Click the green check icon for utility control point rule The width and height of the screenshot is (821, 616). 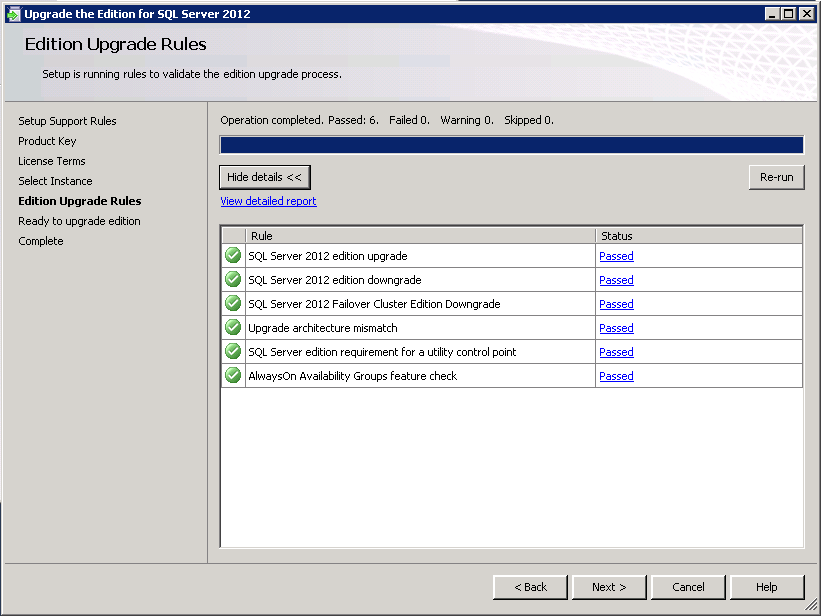233,351
